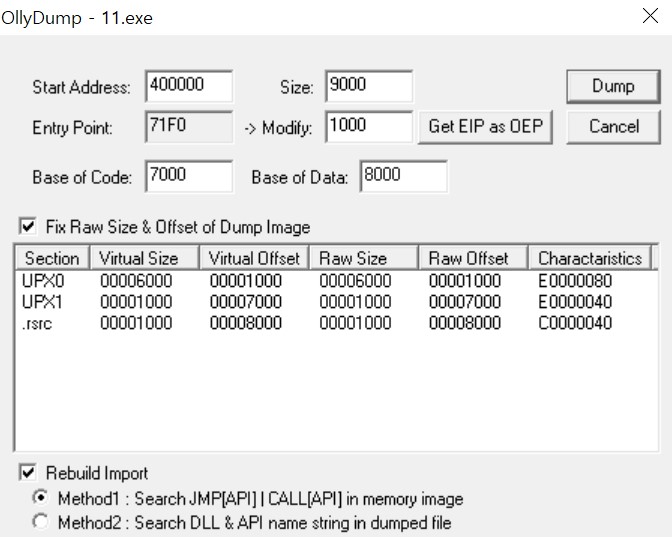Viewport: 672px width, 537px height.
Task: Select the UPX0 section row
Action: pyautogui.click(x=336, y=281)
